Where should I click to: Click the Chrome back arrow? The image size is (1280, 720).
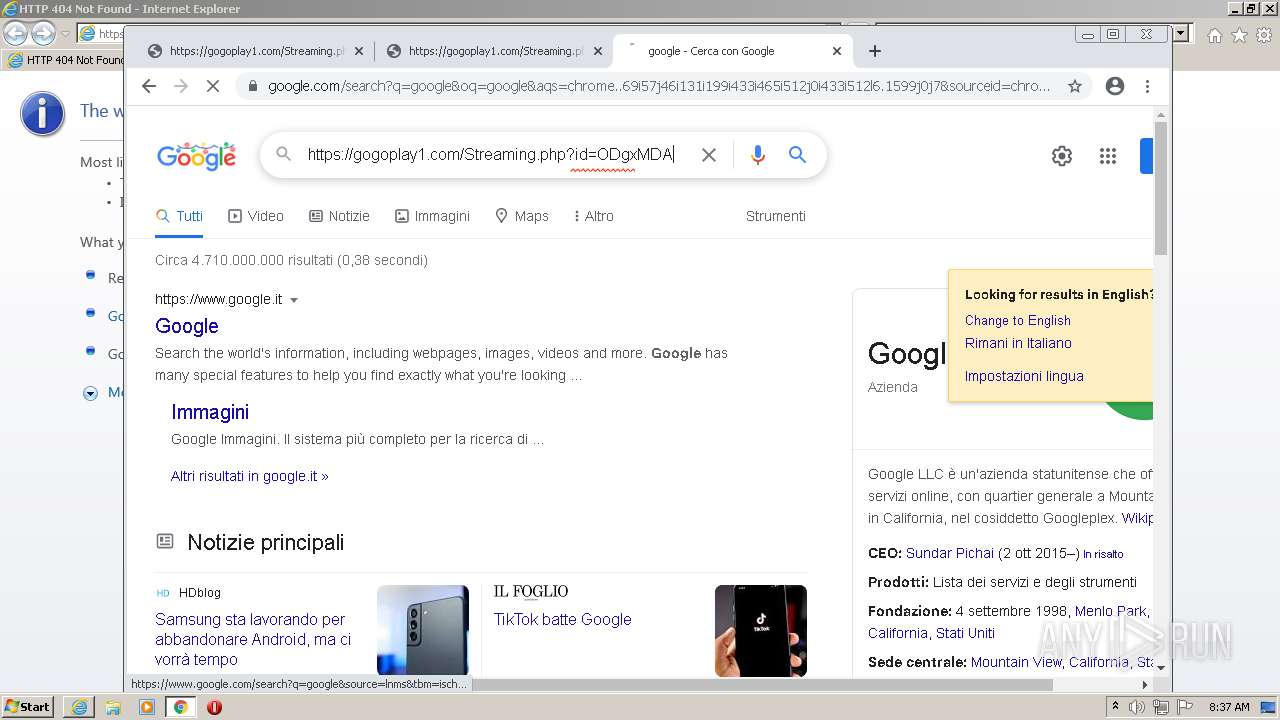pyautogui.click(x=149, y=86)
